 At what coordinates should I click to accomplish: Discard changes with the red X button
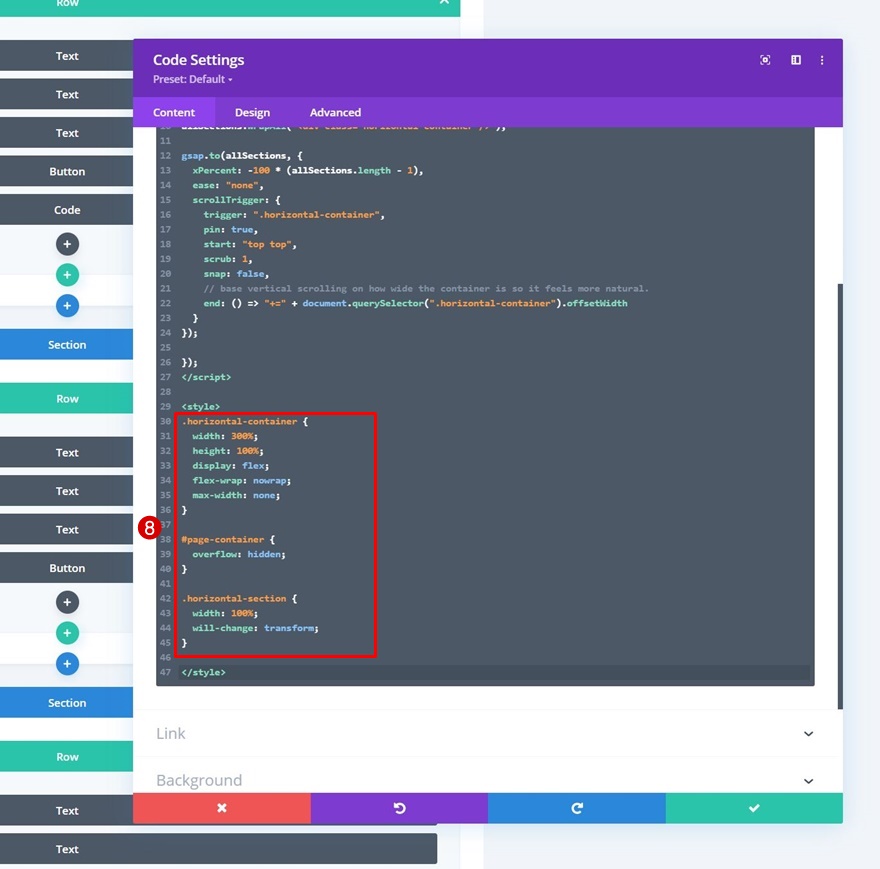221,808
